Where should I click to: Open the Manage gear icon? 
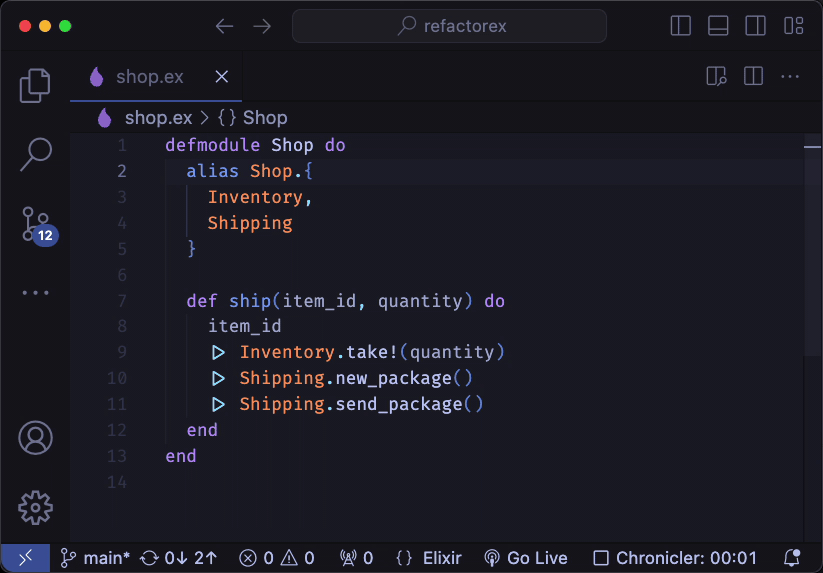click(35, 506)
